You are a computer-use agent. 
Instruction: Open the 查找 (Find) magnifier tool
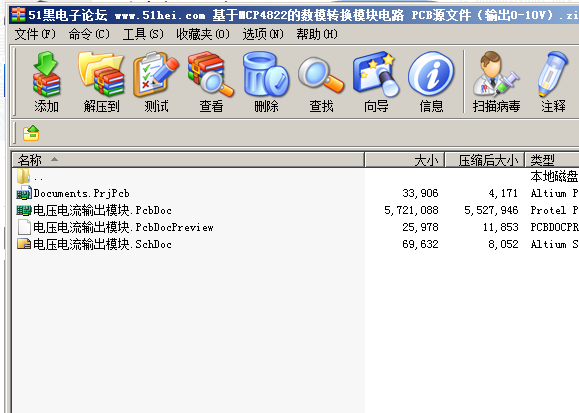pyautogui.click(x=321, y=82)
